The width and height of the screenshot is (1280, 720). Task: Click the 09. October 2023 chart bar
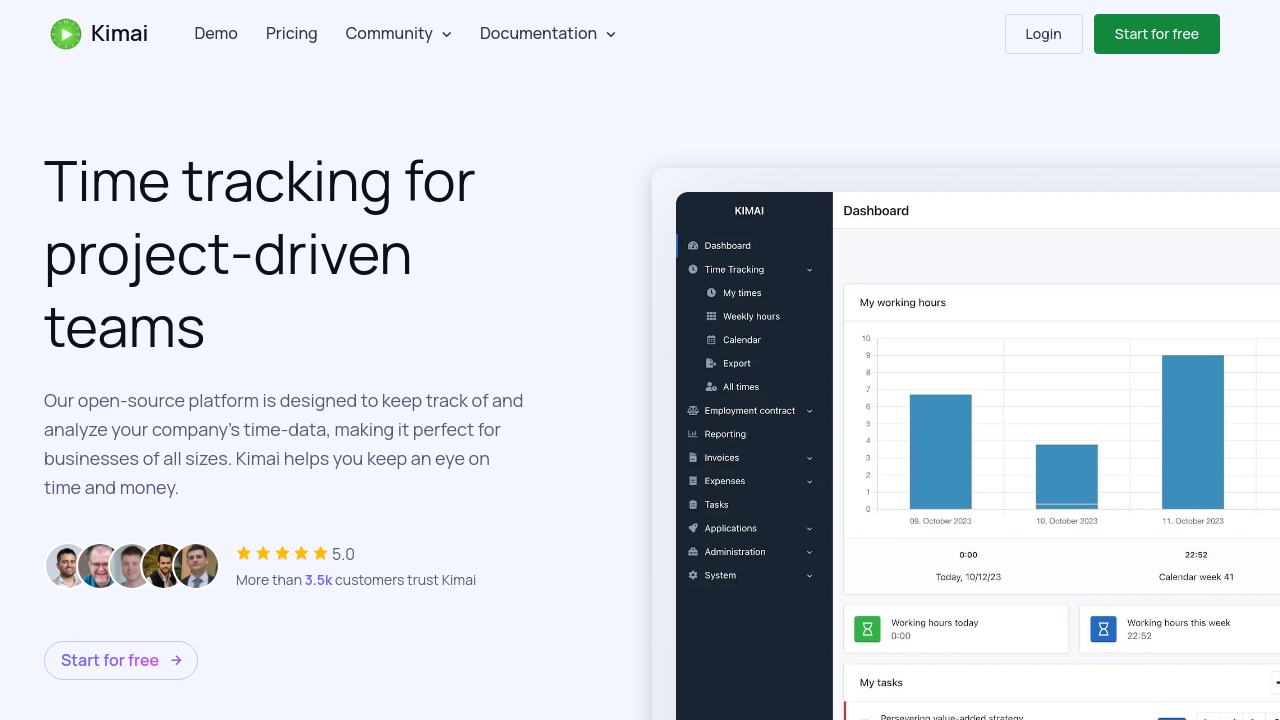coord(940,452)
